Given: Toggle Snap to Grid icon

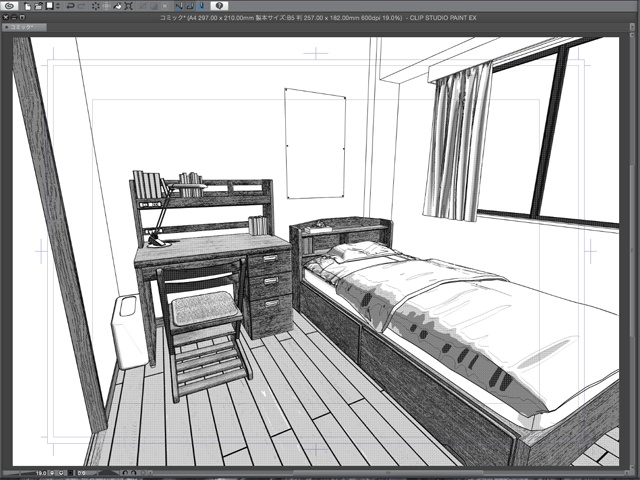Looking at the screenshot, I should [x=201, y=6].
